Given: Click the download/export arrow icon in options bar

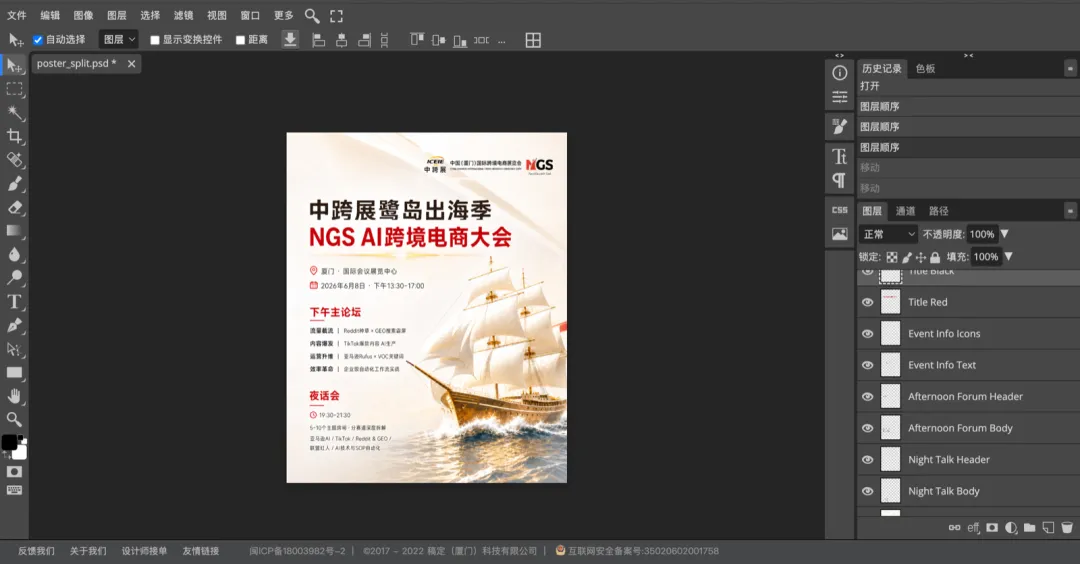Looking at the screenshot, I should (x=290, y=39).
